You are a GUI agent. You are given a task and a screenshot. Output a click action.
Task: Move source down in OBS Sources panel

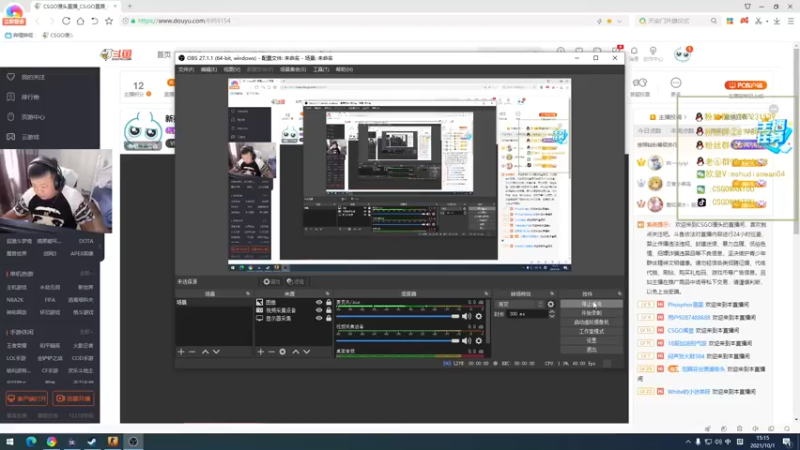click(x=307, y=352)
